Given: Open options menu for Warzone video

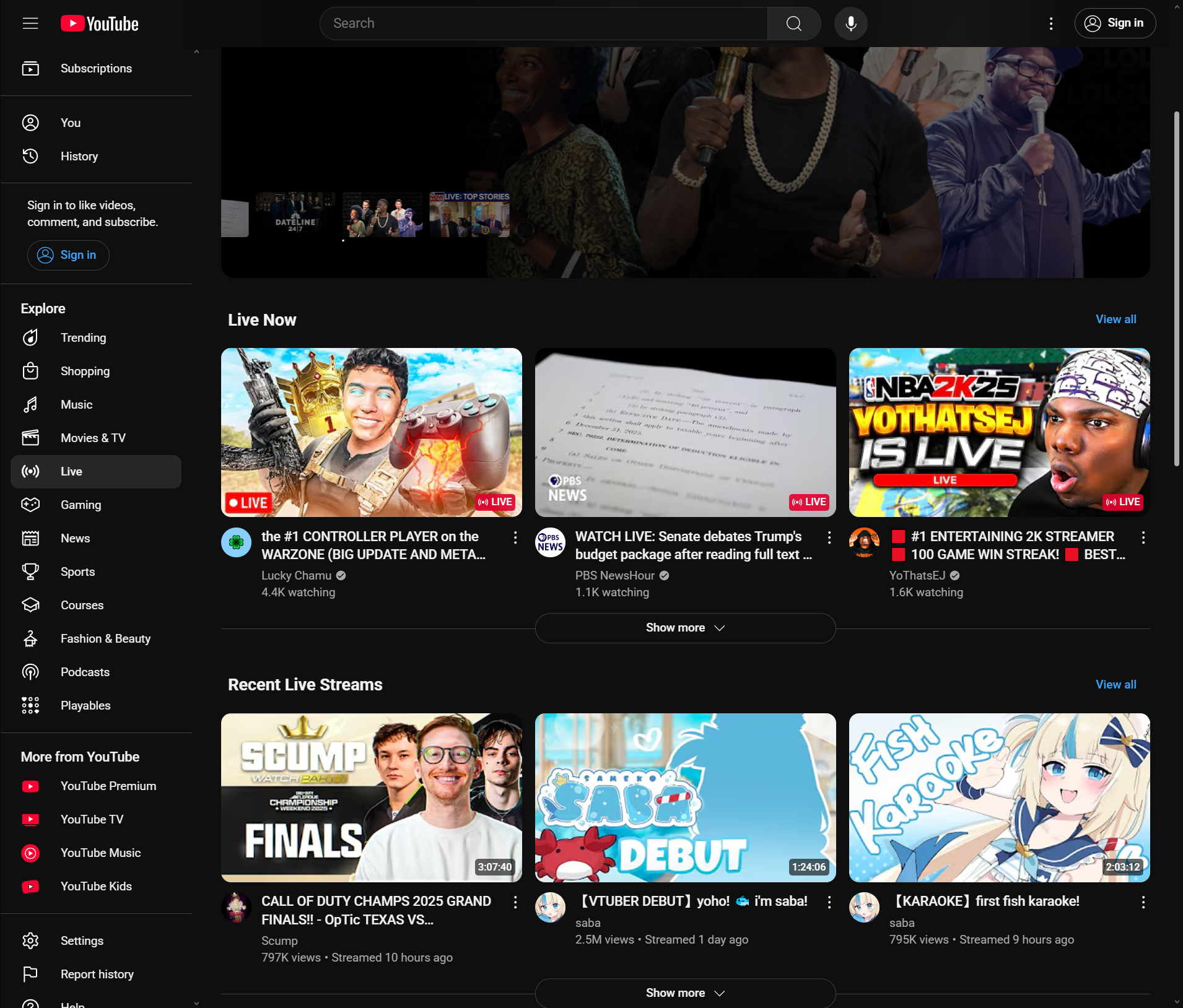Looking at the screenshot, I should [x=515, y=537].
